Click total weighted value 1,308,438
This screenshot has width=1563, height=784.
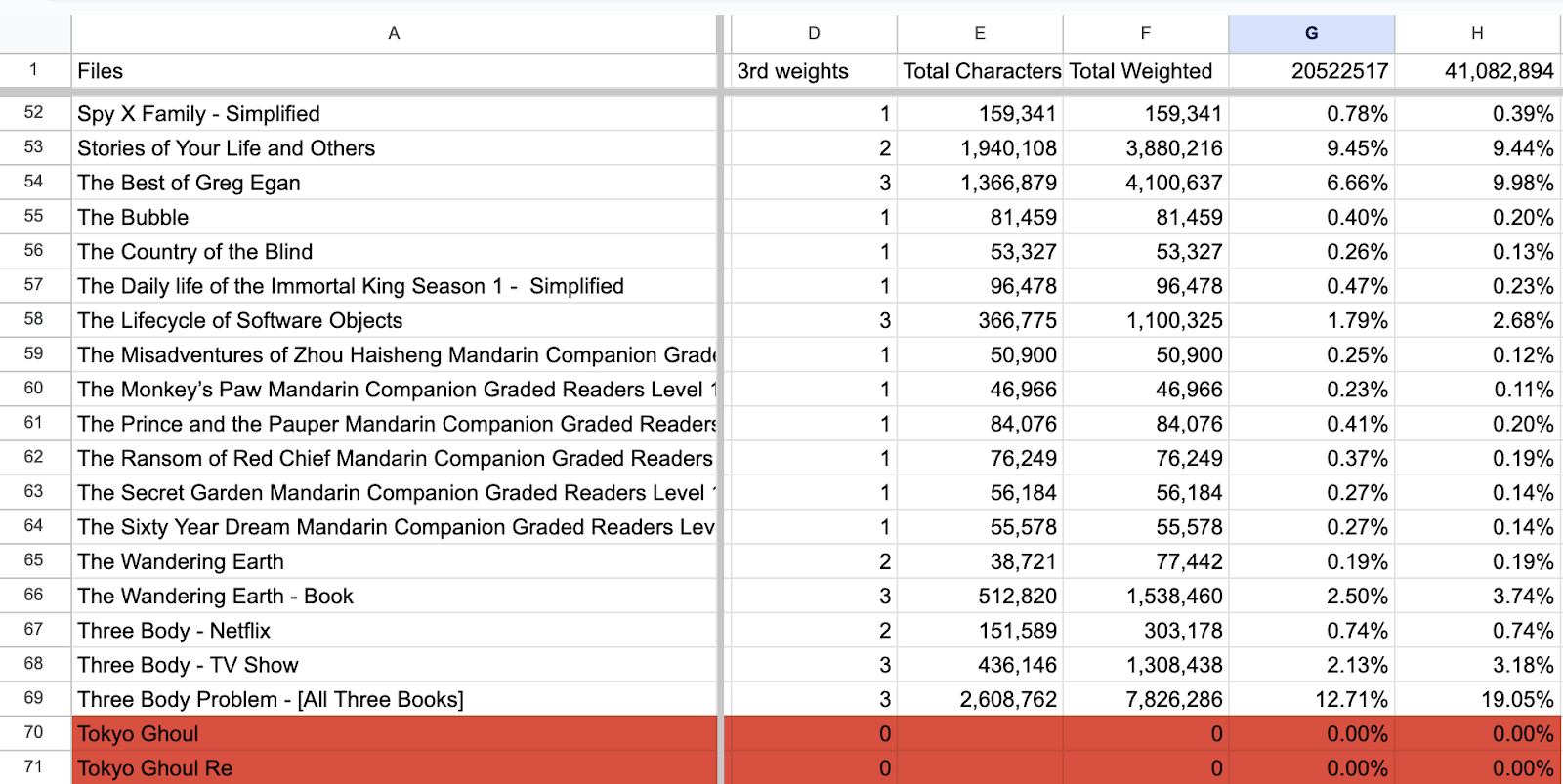[1146, 665]
